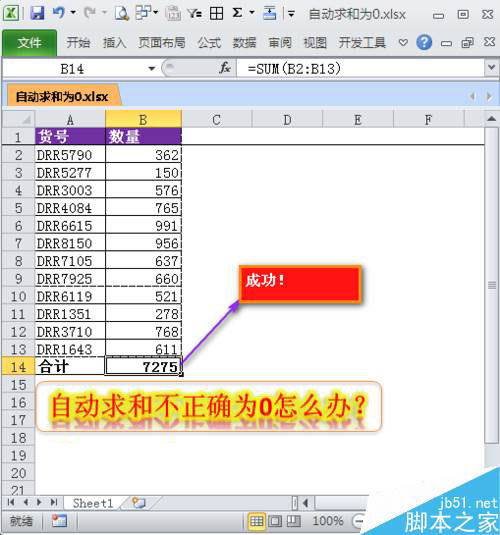Click horizontal scrollbar left arrow
The image size is (500, 535).
pyautogui.click(x=306, y=503)
